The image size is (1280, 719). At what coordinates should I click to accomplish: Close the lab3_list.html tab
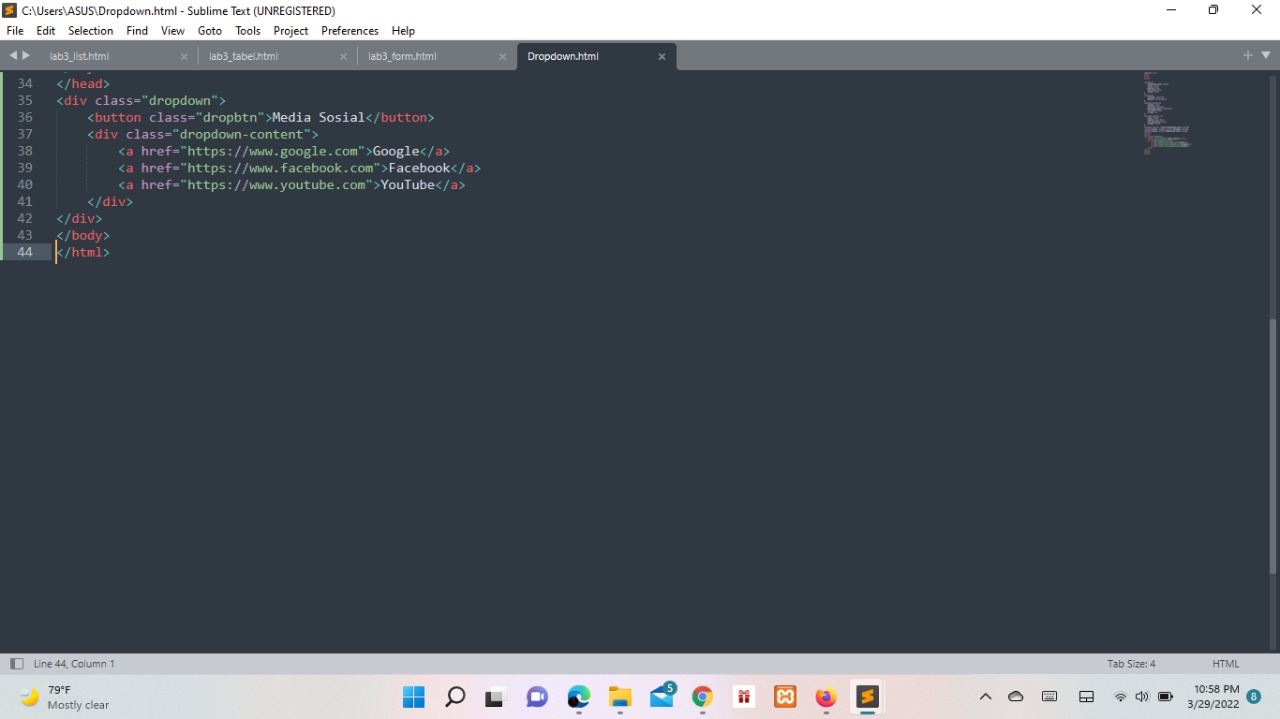184,57
